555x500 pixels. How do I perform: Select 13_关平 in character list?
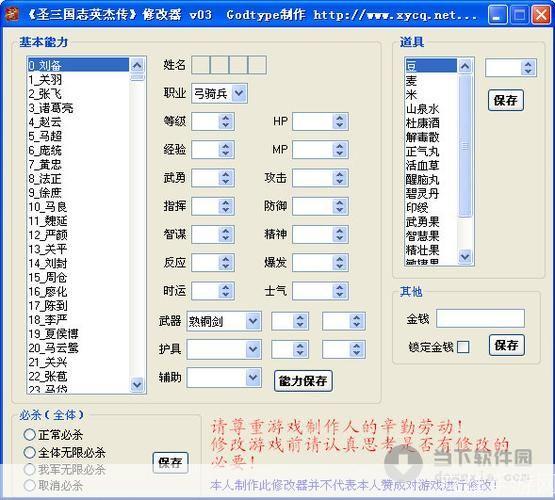[x=78, y=249]
